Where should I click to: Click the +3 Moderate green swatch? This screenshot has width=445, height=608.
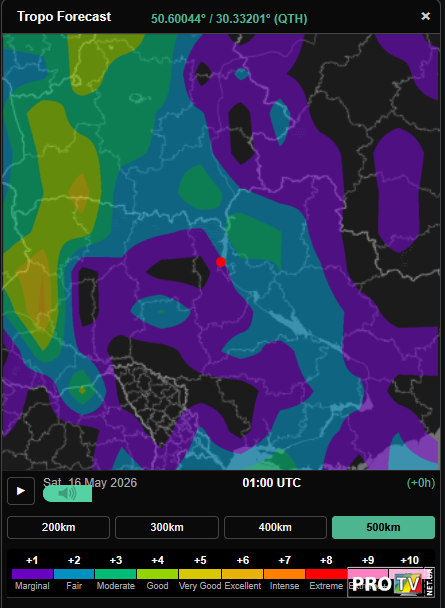point(116,574)
